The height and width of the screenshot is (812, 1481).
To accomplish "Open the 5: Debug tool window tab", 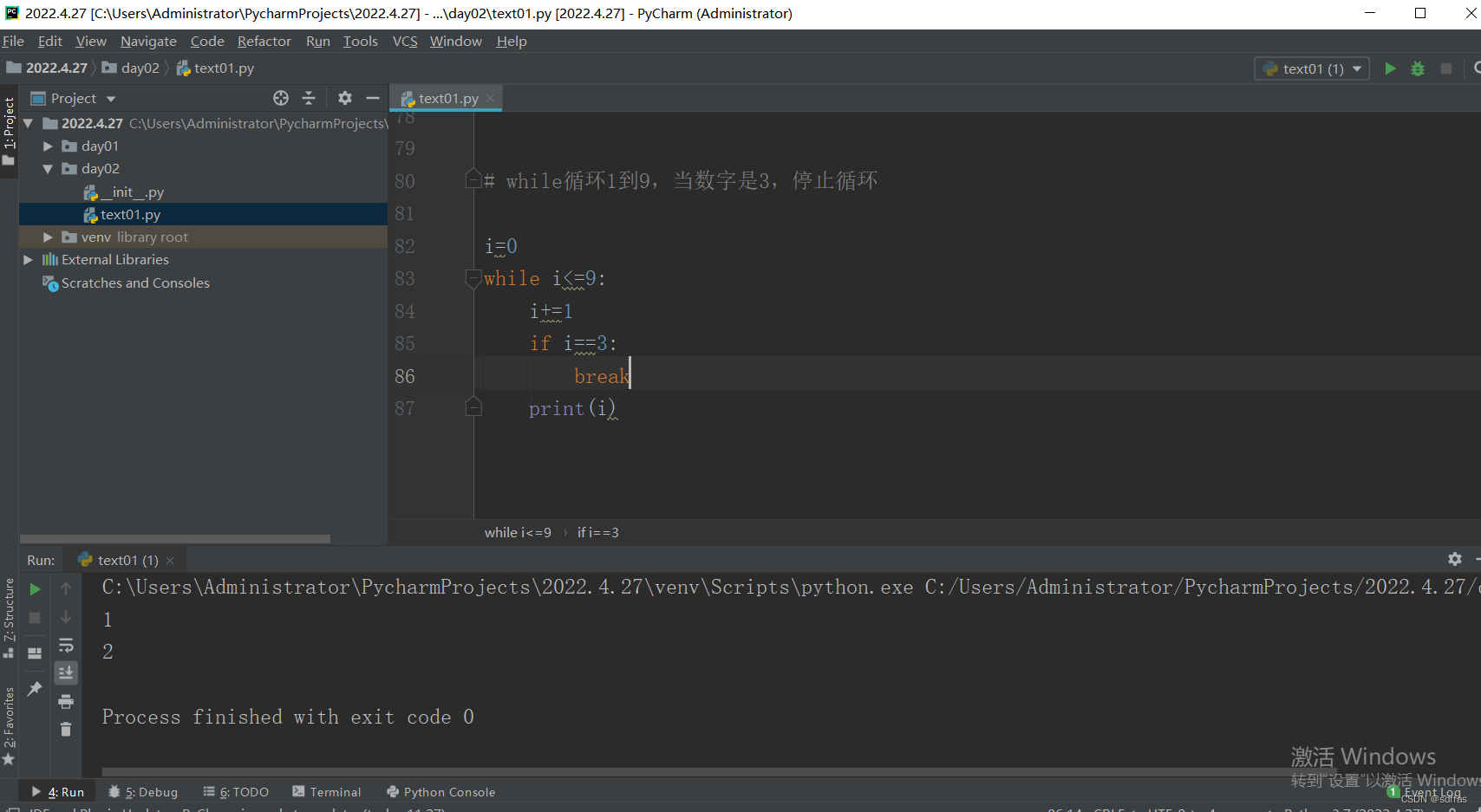I will click(143, 792).
